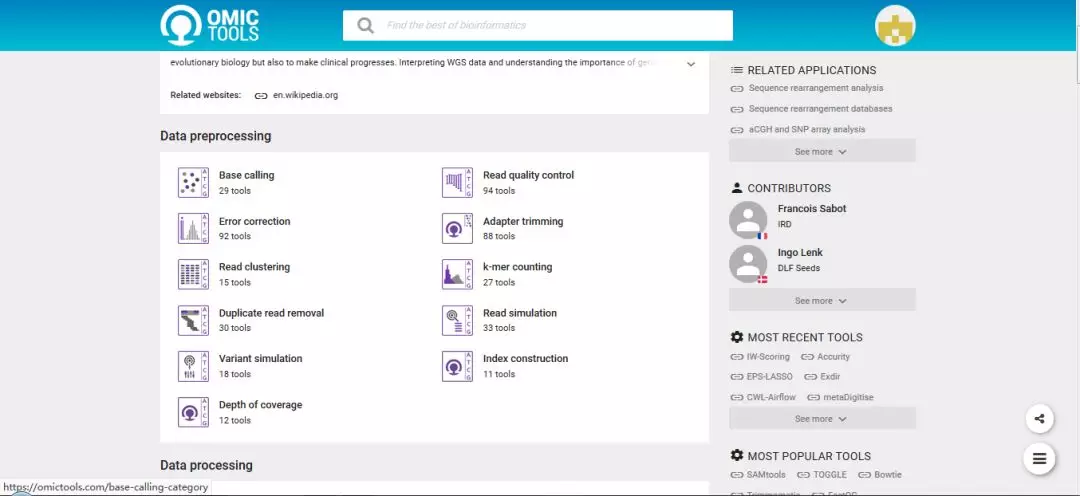Open aCGH and SNP array analysis link
1080x496 pixels.
(807, 130)
